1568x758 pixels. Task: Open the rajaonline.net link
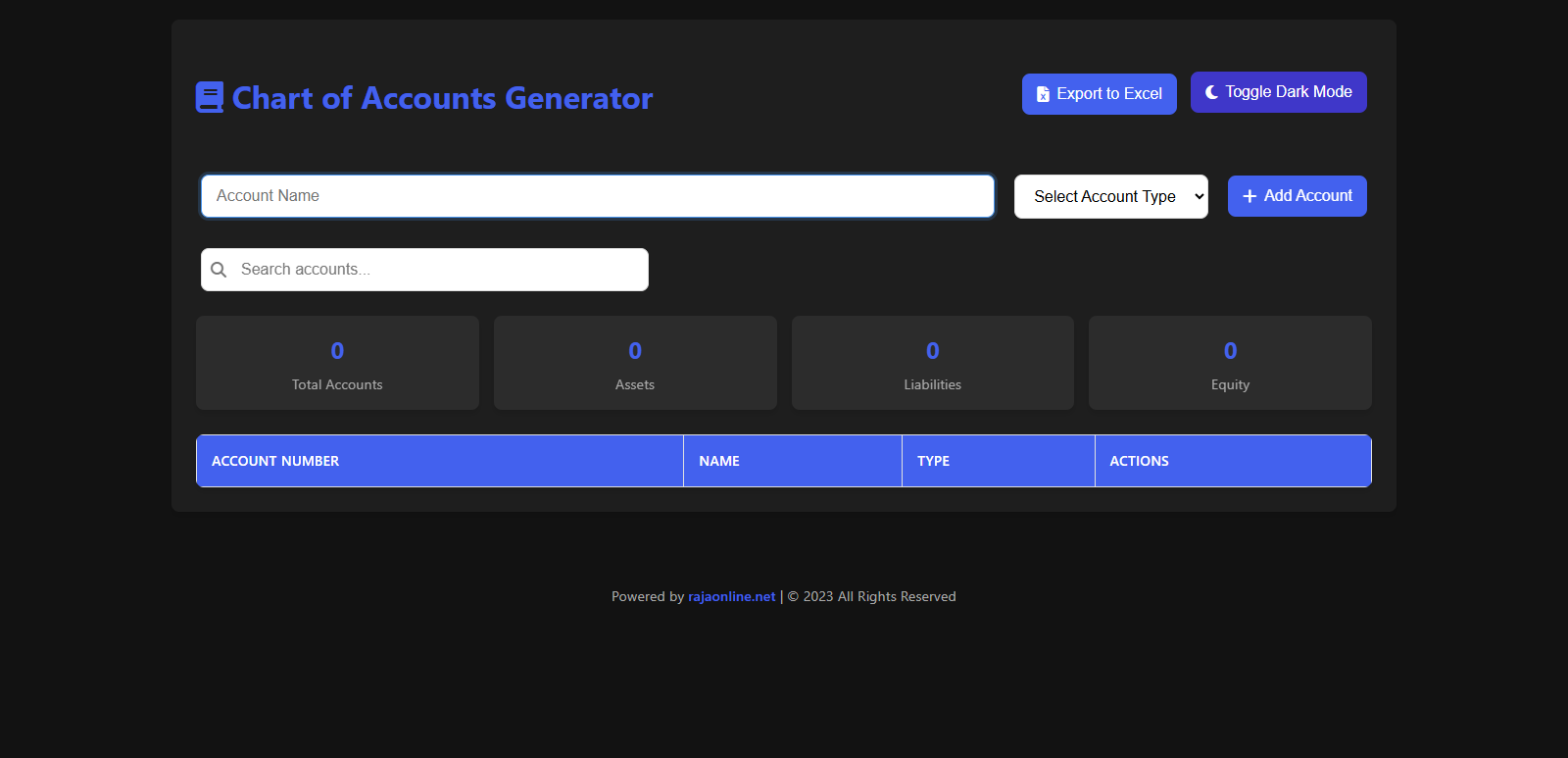732,596
